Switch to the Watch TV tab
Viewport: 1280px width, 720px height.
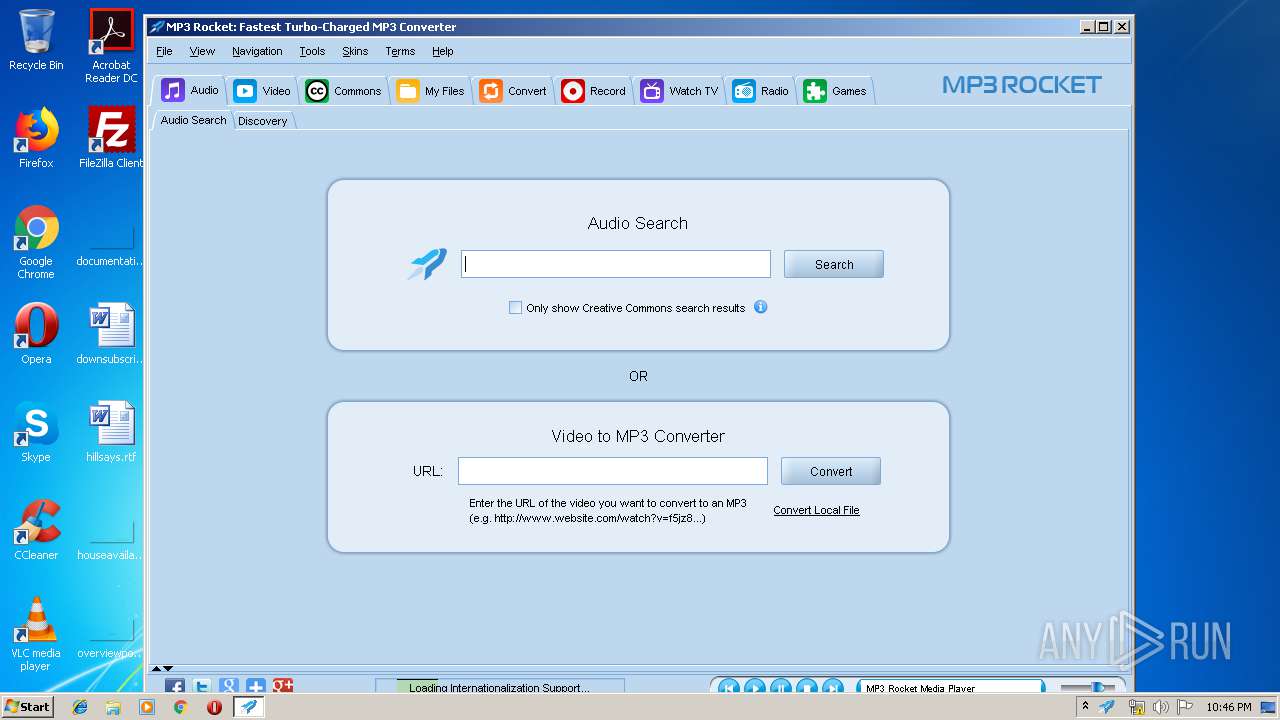[x=680, y=91]
